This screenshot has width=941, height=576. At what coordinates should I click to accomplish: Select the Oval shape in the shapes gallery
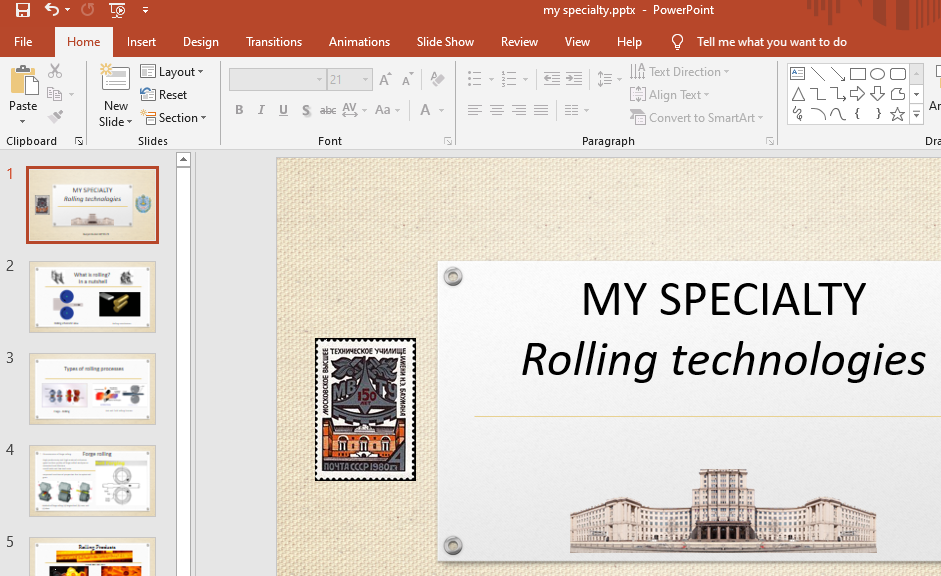877,74
